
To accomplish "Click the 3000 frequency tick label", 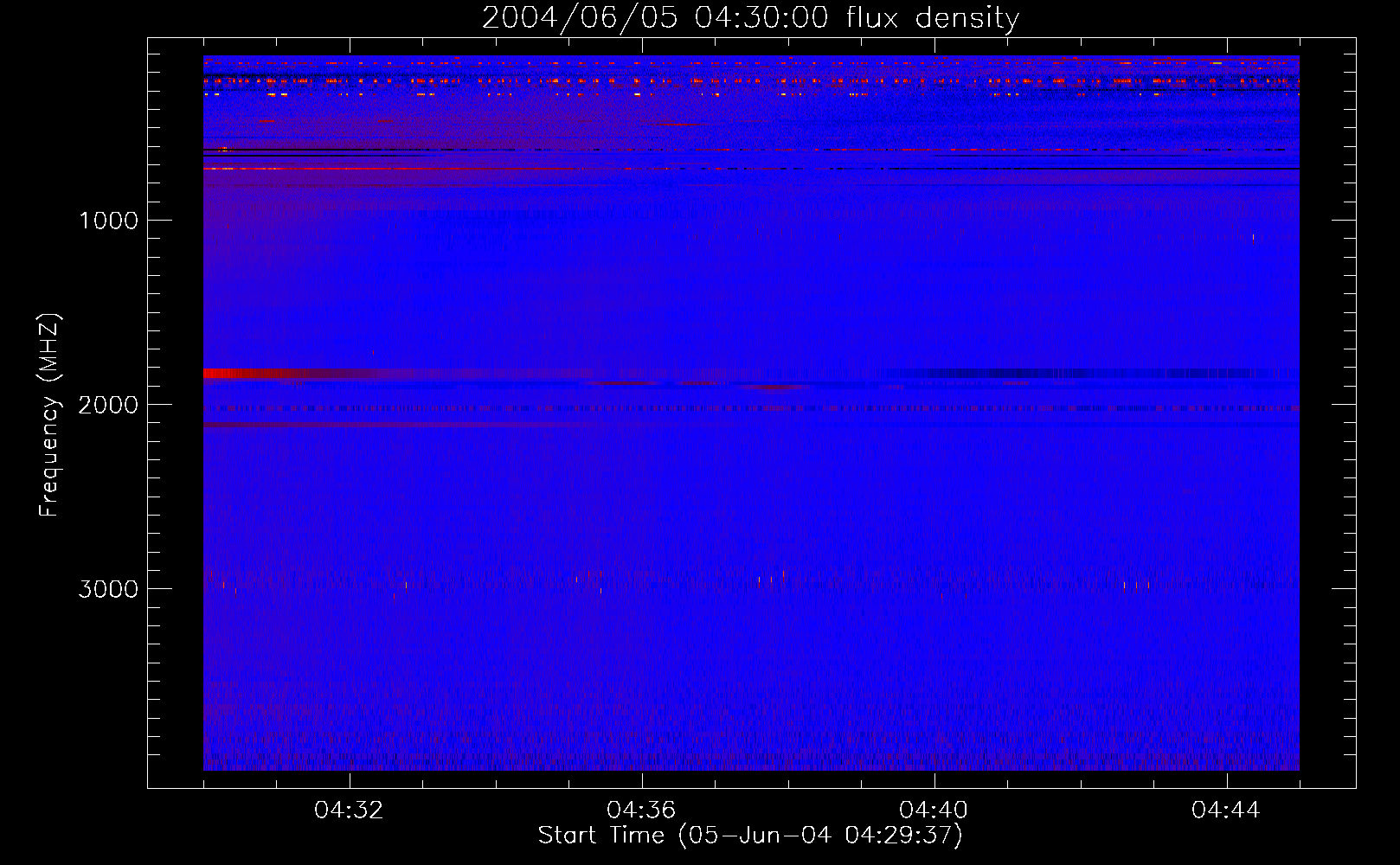I will pos(108,589).
